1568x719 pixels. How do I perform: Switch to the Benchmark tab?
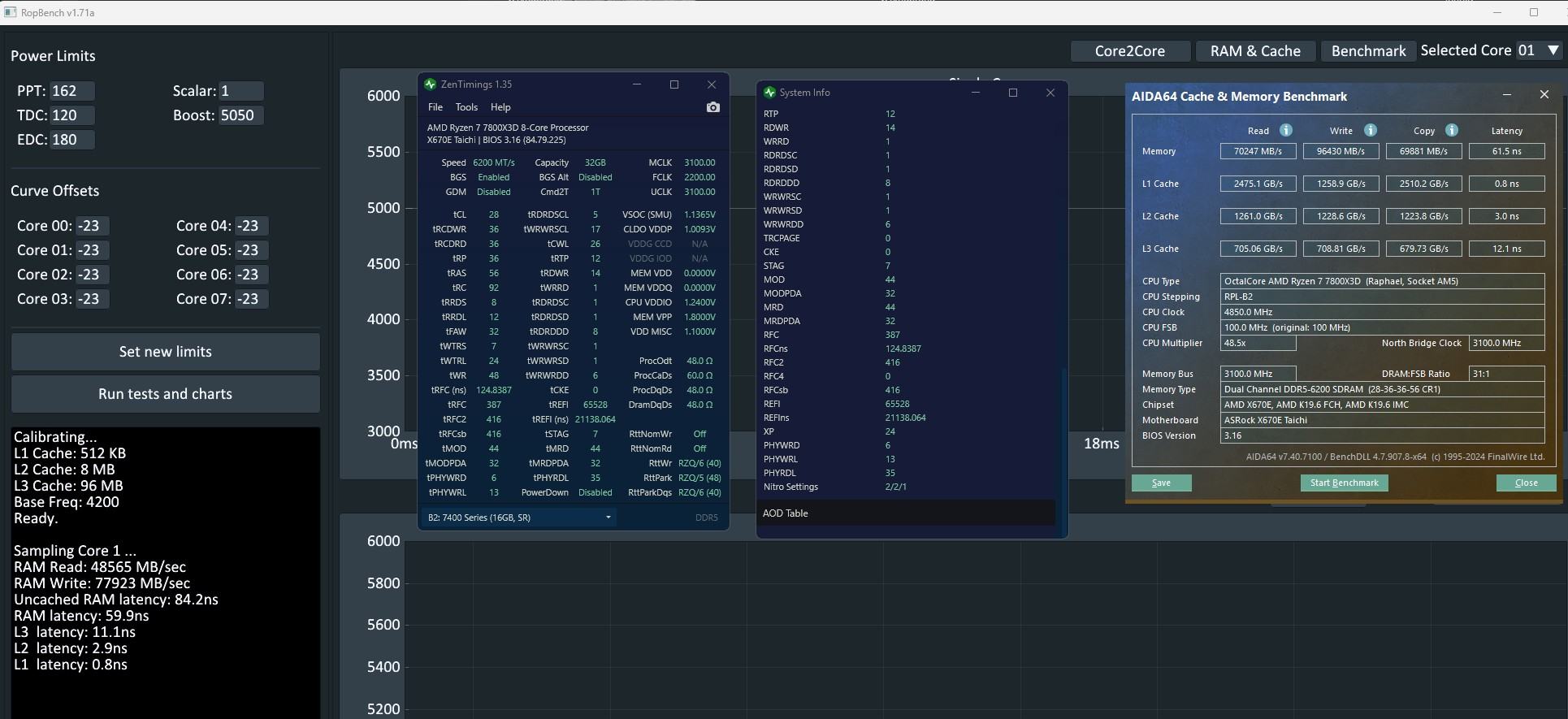click(1368, 51)
